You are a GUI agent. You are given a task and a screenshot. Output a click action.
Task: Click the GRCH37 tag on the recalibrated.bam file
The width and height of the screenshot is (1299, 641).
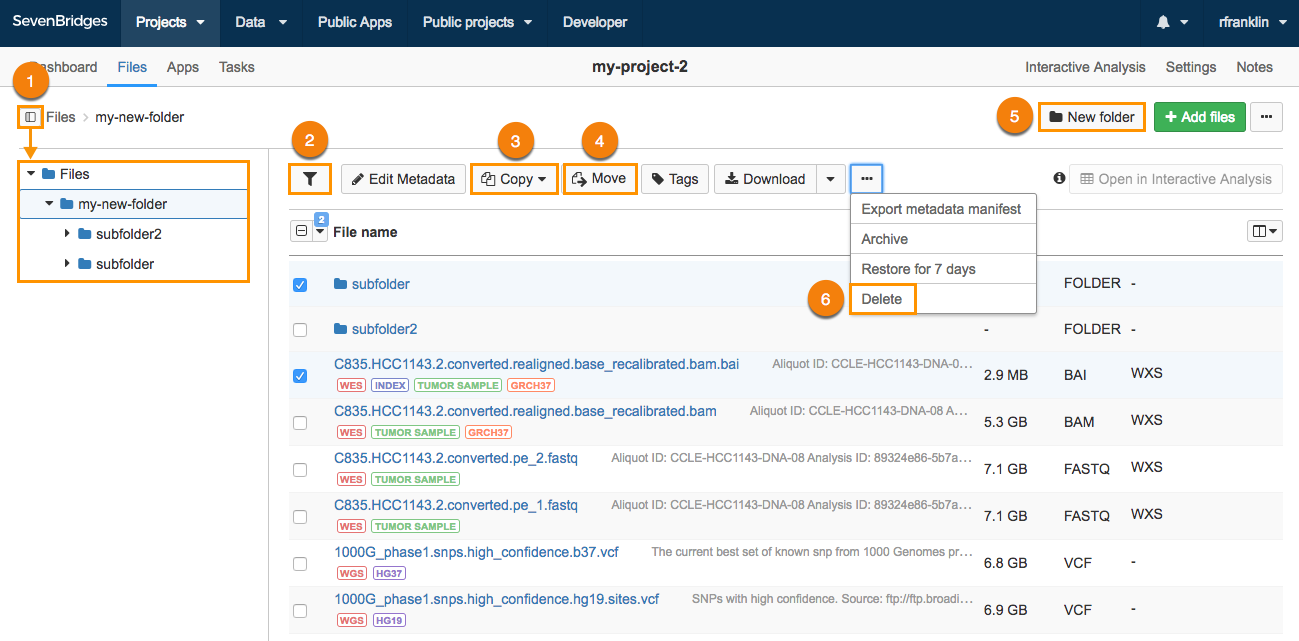coord(489,432)
